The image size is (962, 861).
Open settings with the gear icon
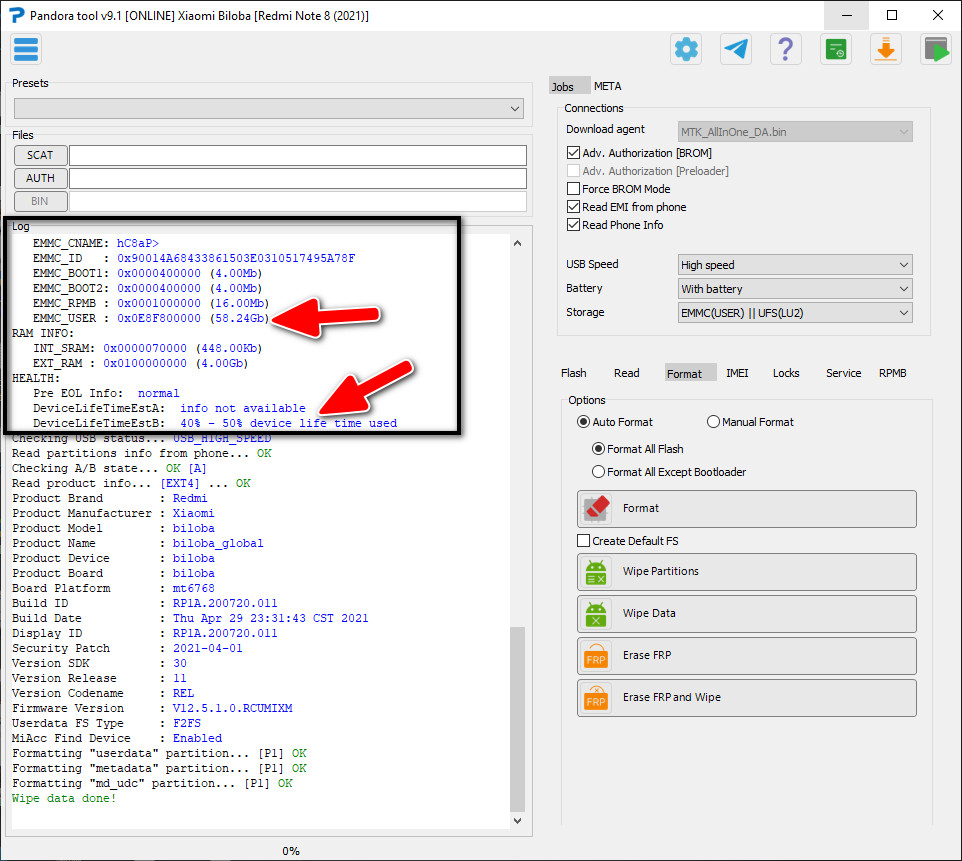click(686, 49)
